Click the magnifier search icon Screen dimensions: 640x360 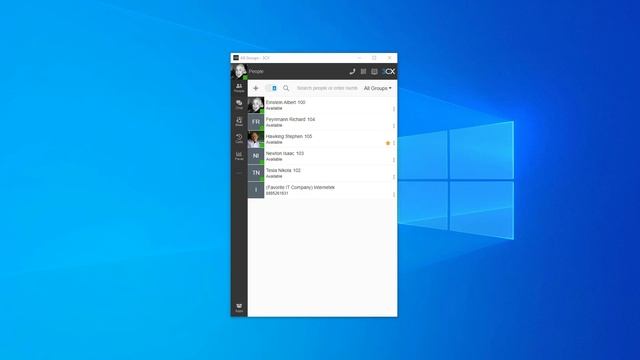point(286,88)
